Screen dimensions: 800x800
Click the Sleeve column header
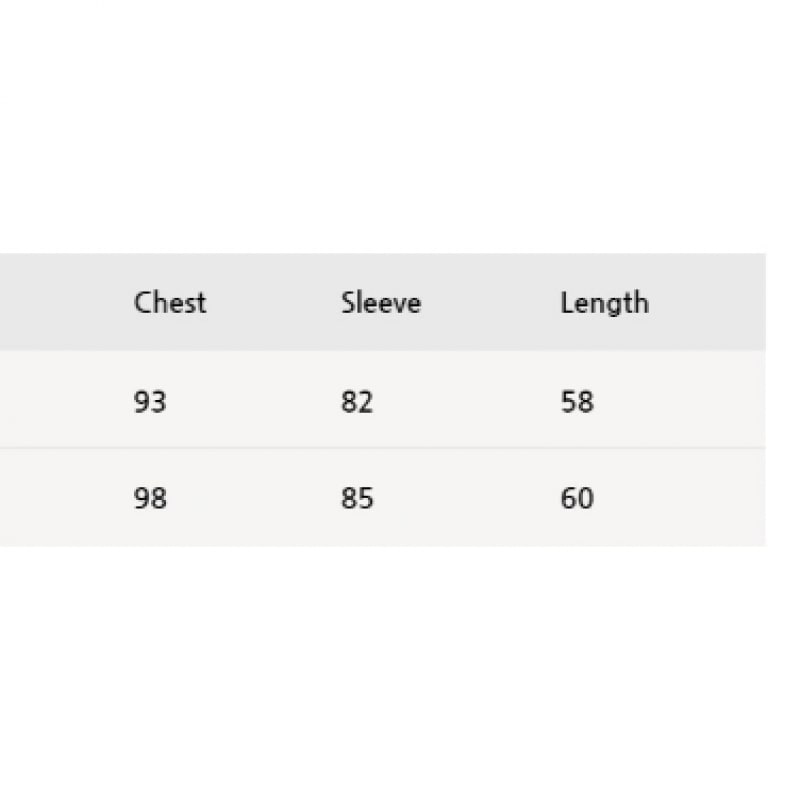coord(381,302)
